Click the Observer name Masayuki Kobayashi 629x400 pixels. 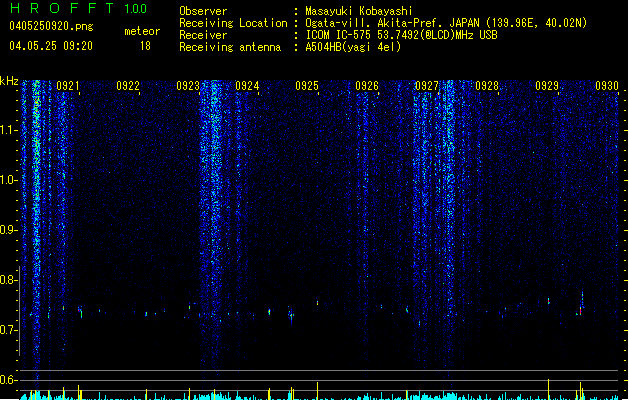coord(359,11)
